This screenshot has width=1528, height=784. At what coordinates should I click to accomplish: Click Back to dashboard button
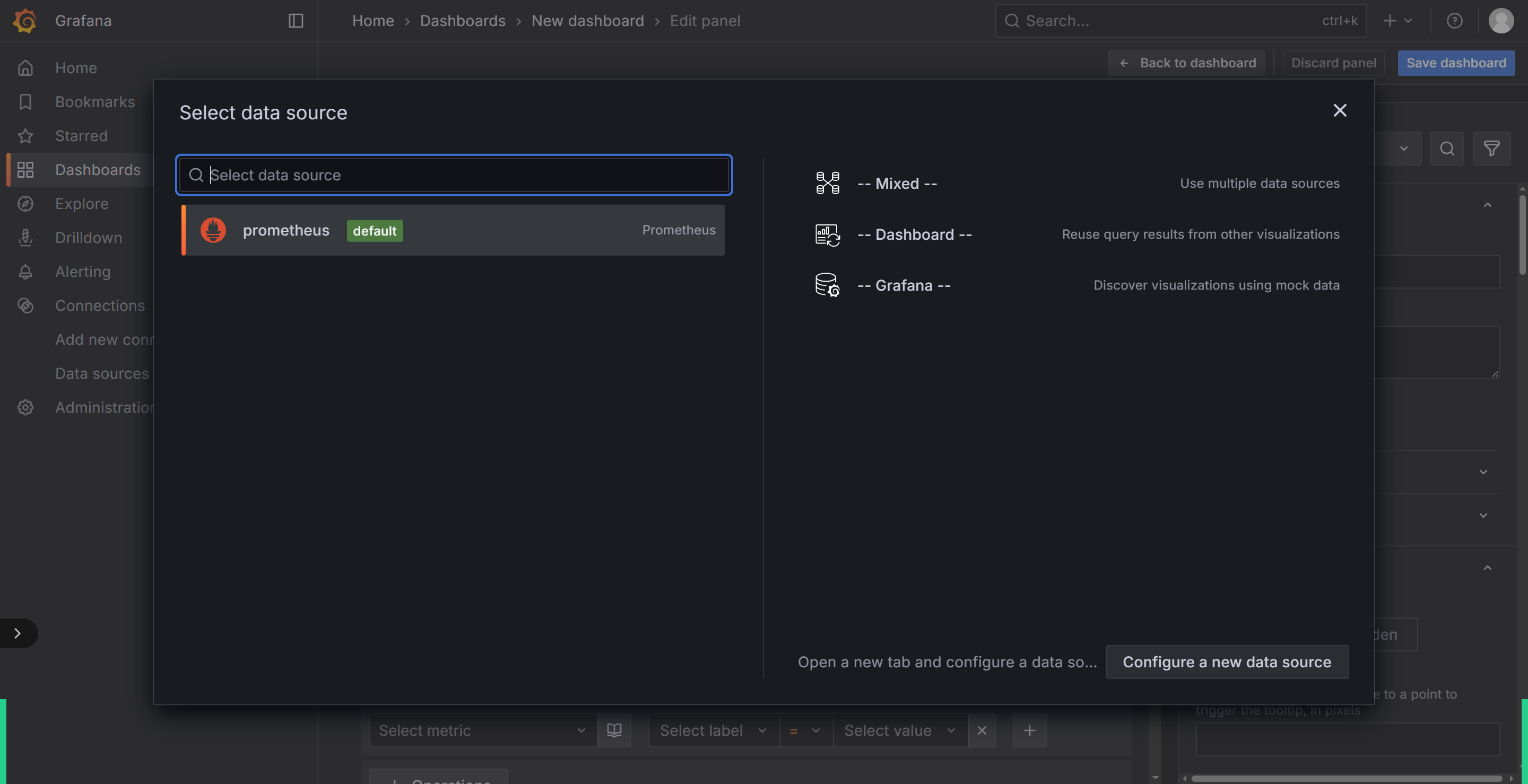coord(1186,63)
